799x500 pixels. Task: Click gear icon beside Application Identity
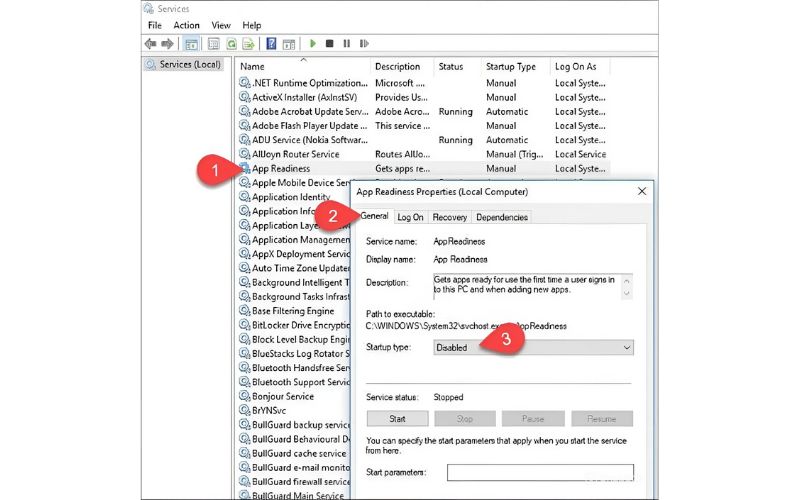245,197
